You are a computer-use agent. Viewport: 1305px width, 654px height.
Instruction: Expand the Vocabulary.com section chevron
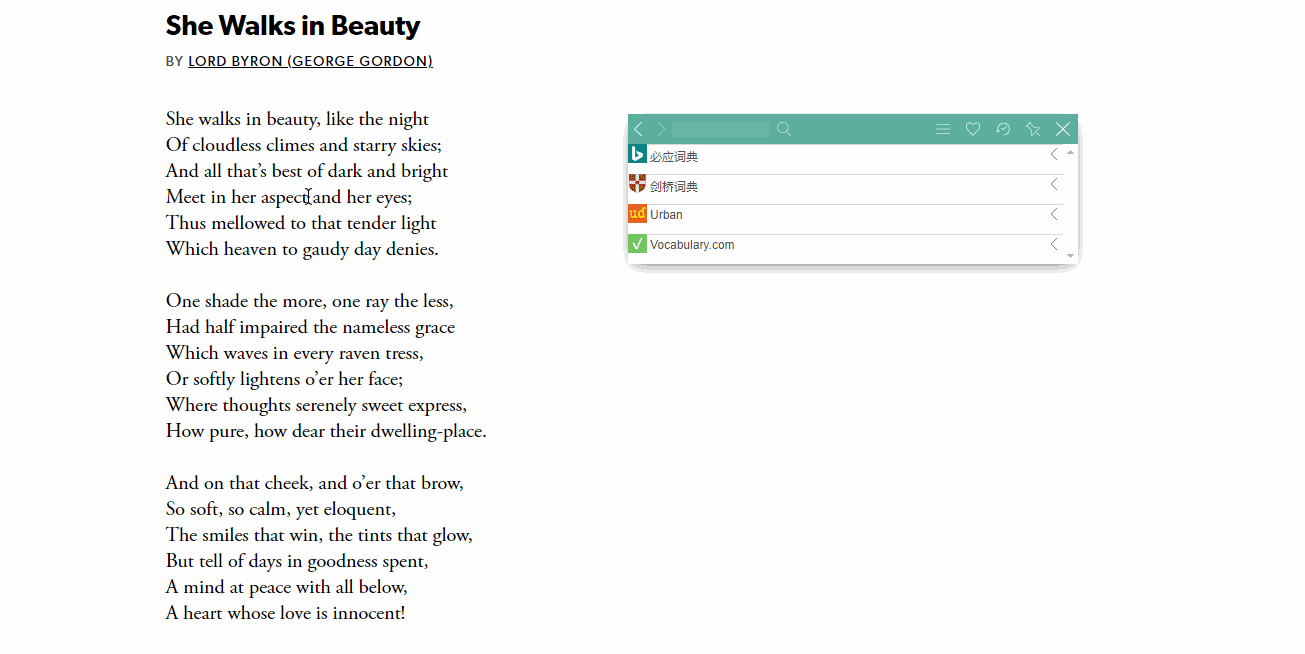click(x=1054, y=244)
